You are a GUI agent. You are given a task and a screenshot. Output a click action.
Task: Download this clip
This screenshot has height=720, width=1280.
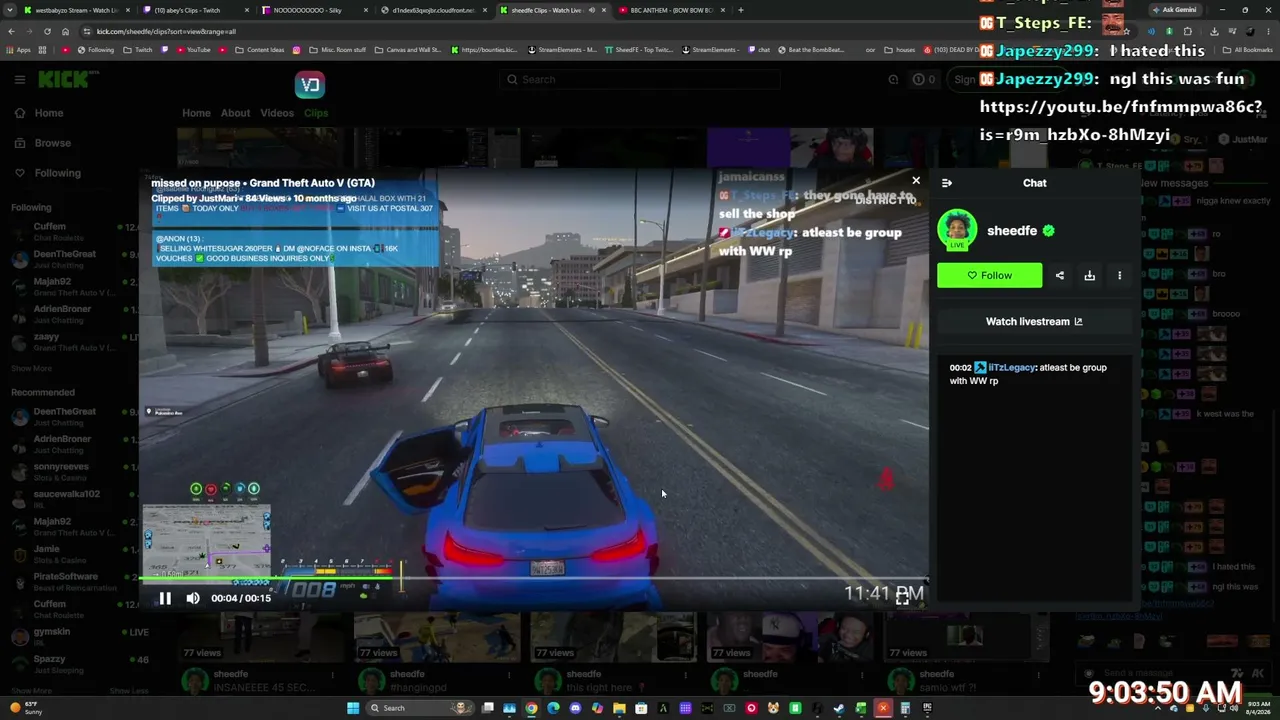coord(1090,275)
